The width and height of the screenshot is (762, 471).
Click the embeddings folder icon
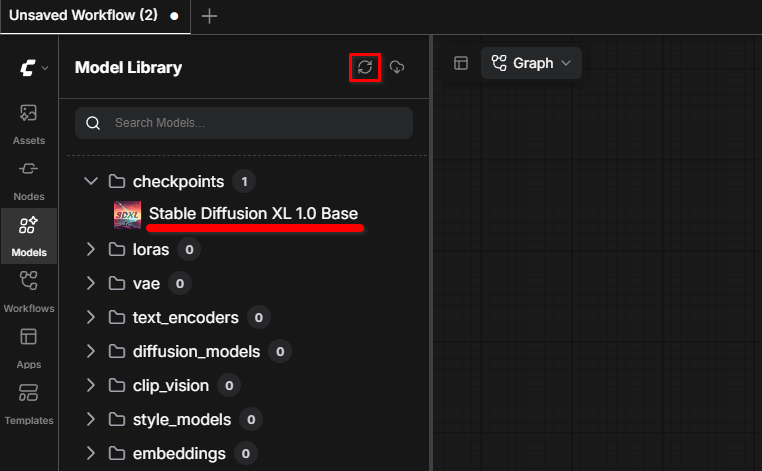(117, 454)
